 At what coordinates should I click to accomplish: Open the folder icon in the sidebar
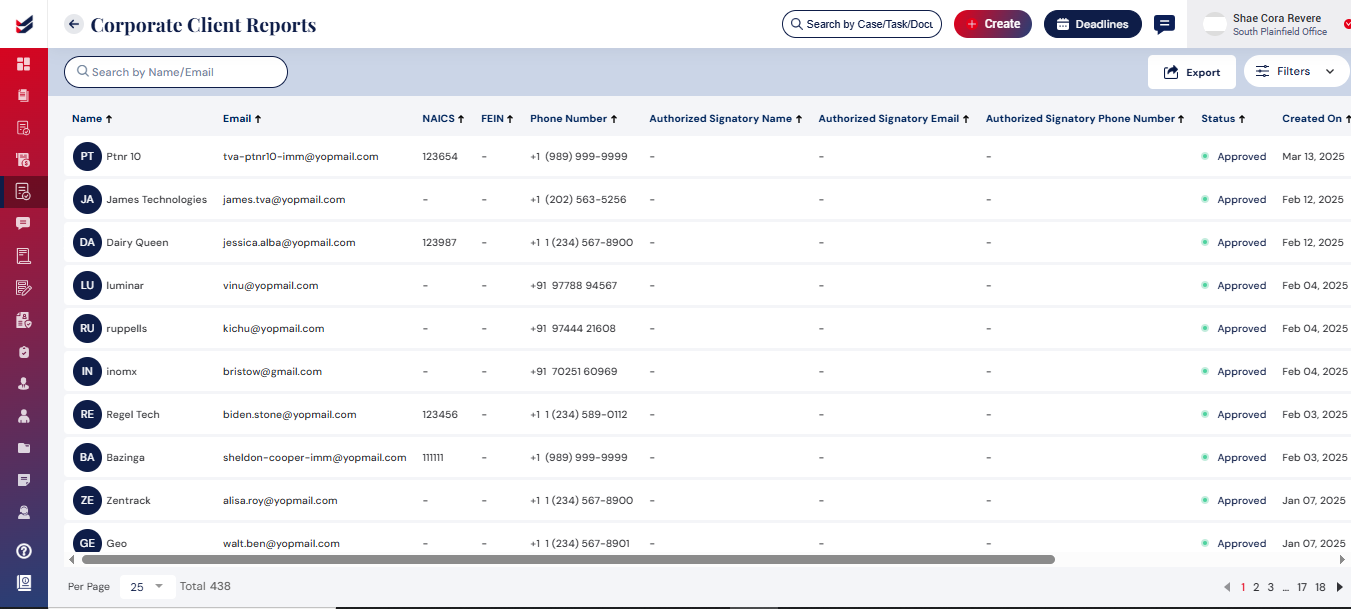click(24, 448)
